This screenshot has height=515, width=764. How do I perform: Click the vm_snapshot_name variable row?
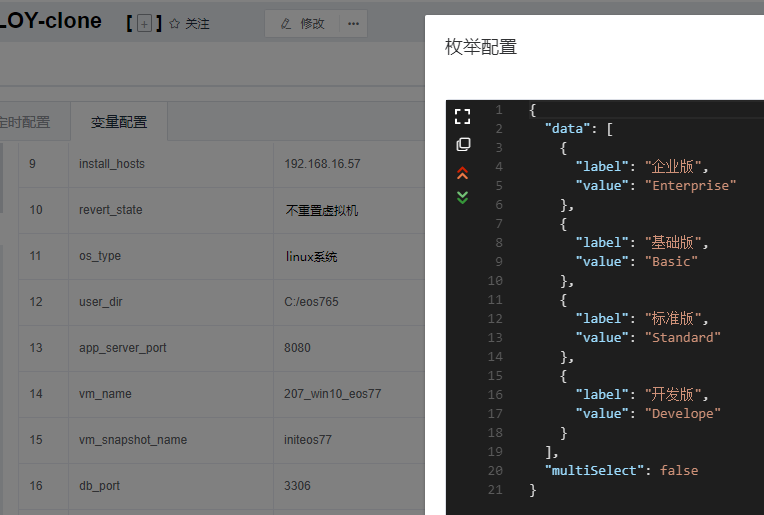[x=133, y=440]
